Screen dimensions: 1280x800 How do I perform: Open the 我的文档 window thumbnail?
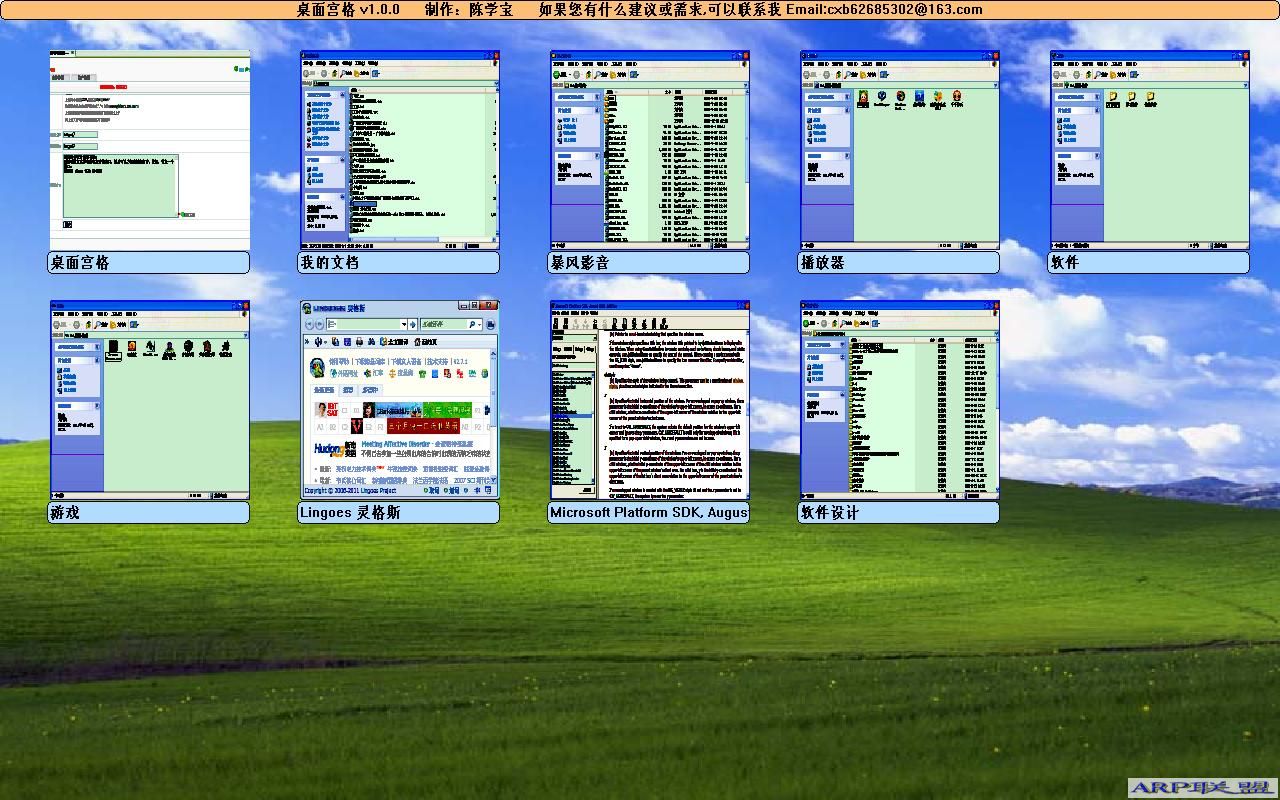[x=400, y=150]
